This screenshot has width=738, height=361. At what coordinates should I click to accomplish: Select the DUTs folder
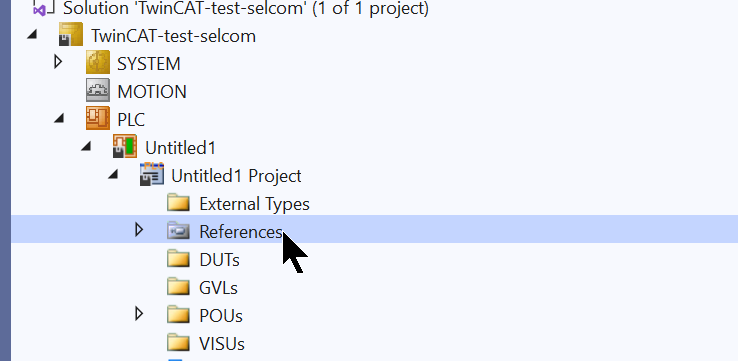(219, 259)
